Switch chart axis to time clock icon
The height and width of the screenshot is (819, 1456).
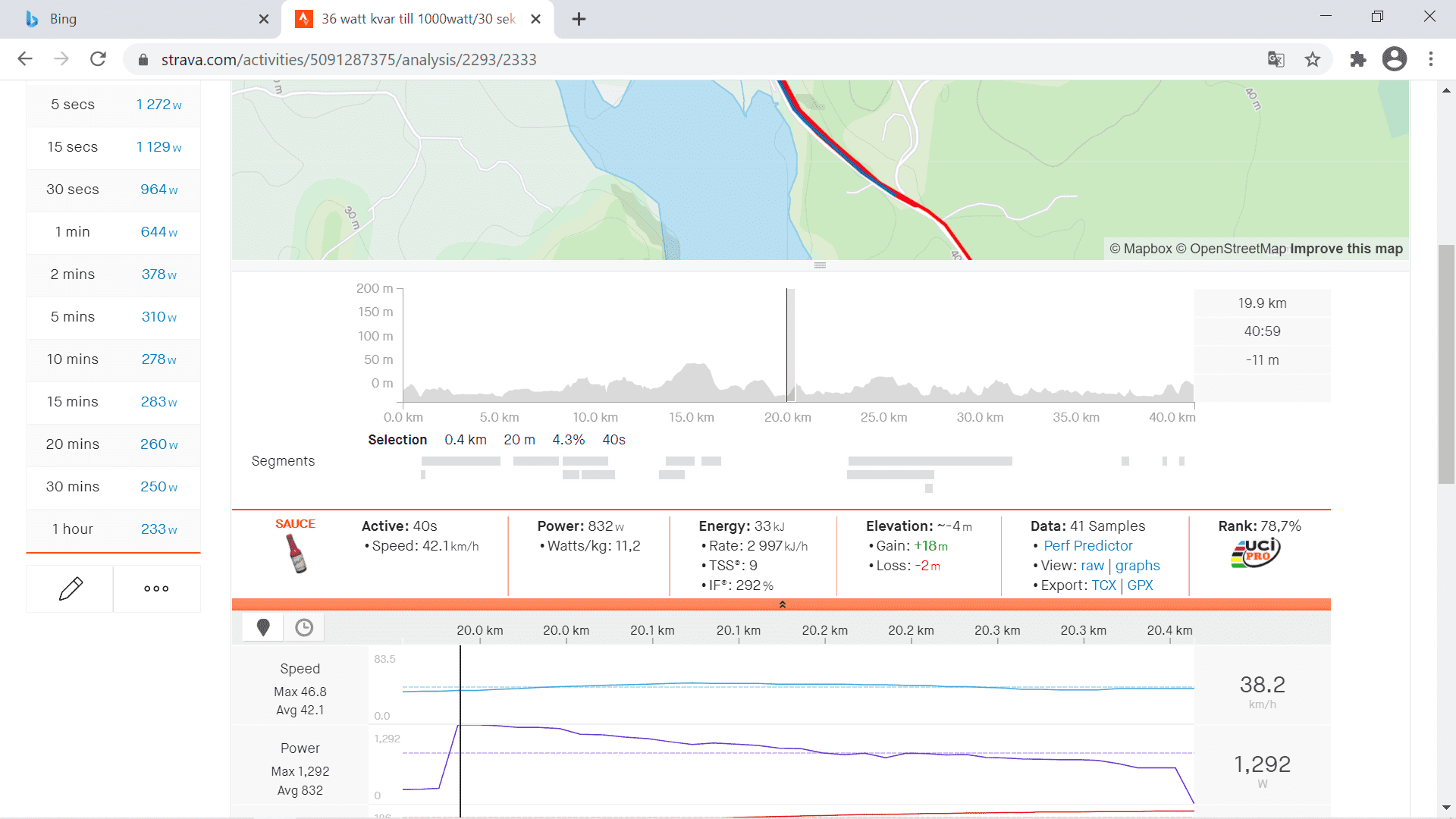click(x=304, y=627)
